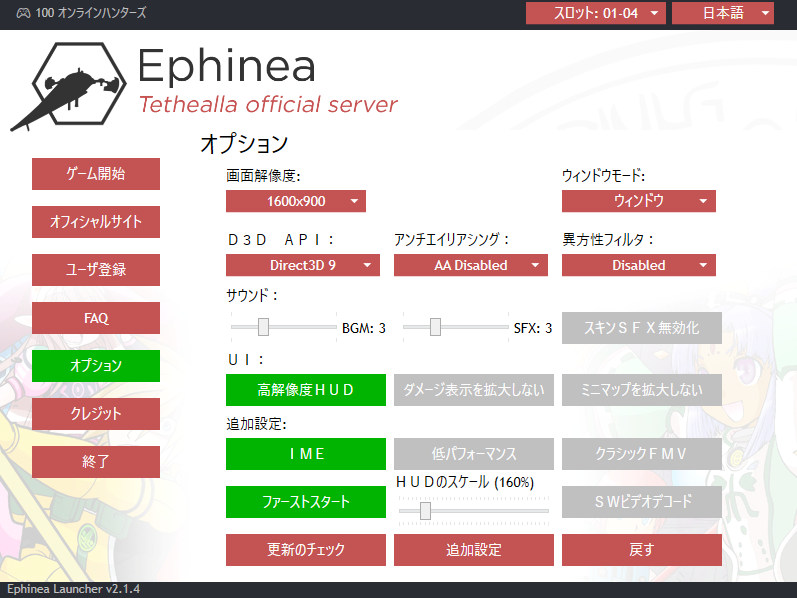Toggle スキンSFX無効化 option
The image size is (797, 598).
[x=641, y=328]
